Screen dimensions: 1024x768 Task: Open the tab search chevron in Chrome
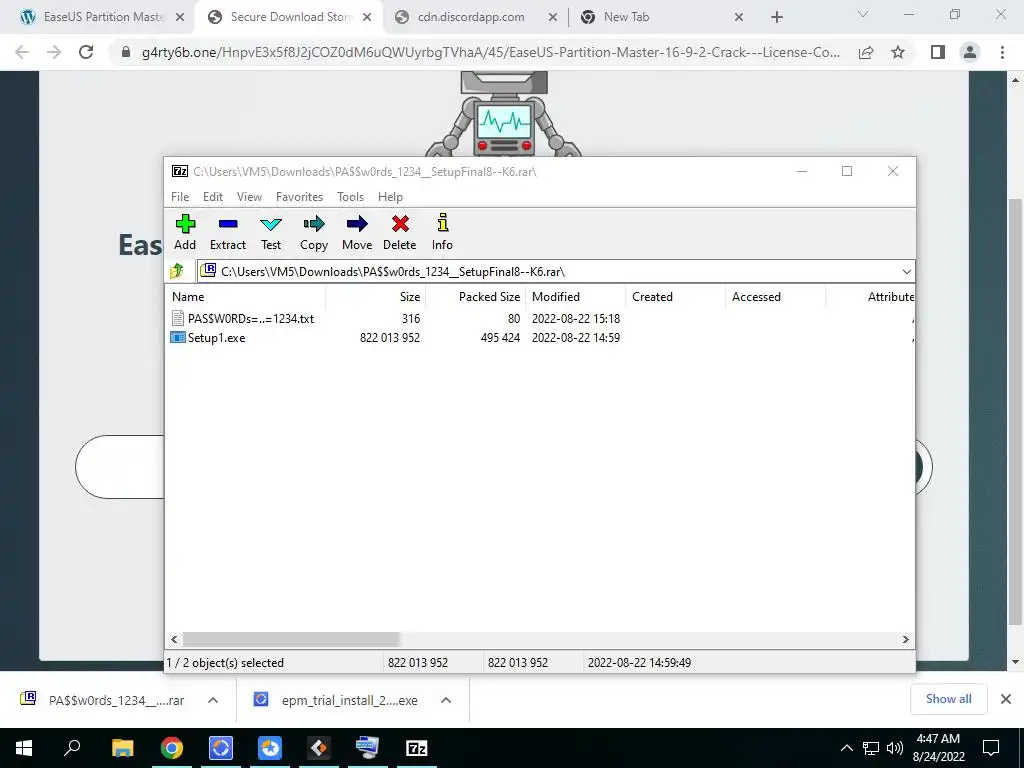pos(863,14)
